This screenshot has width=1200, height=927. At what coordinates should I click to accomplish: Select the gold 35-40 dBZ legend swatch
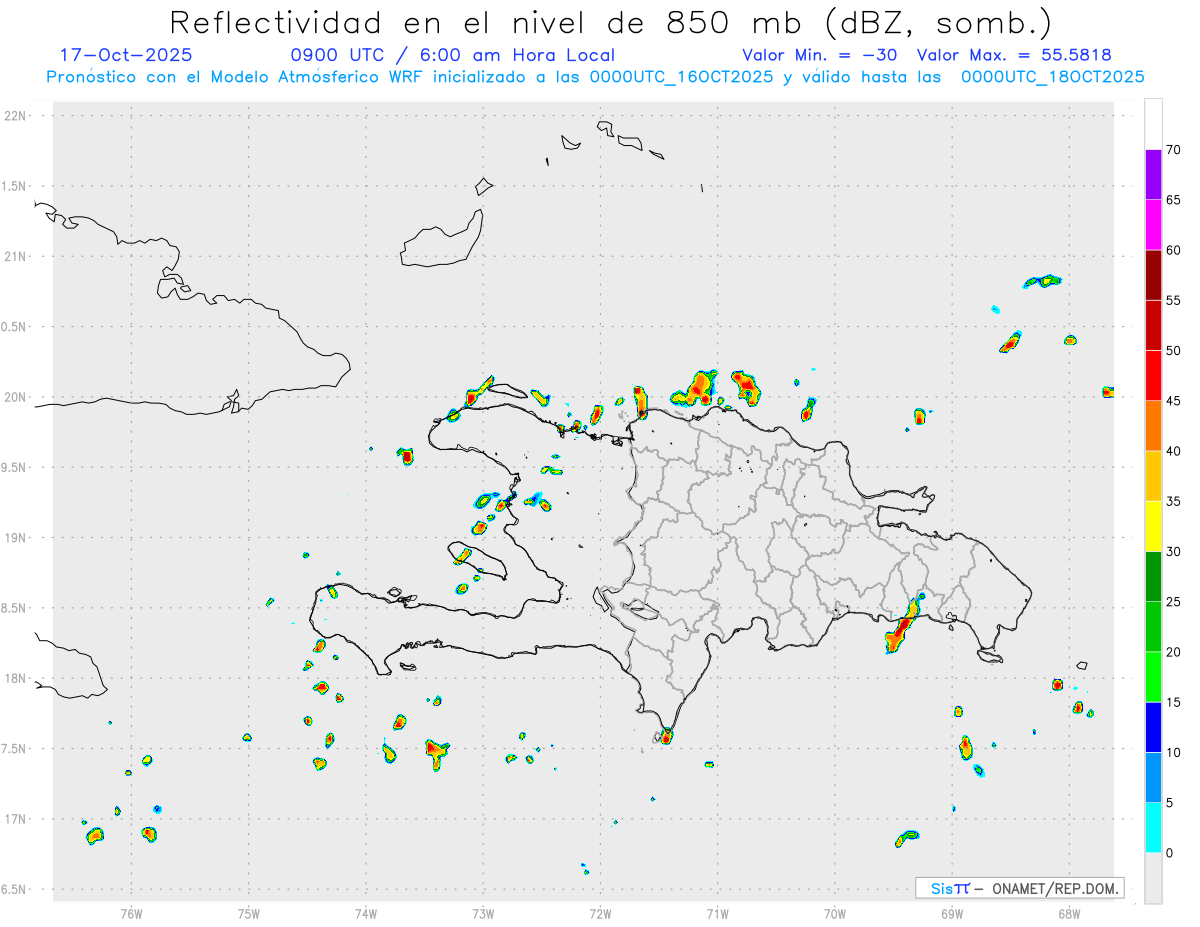(x=1153, y=476)
